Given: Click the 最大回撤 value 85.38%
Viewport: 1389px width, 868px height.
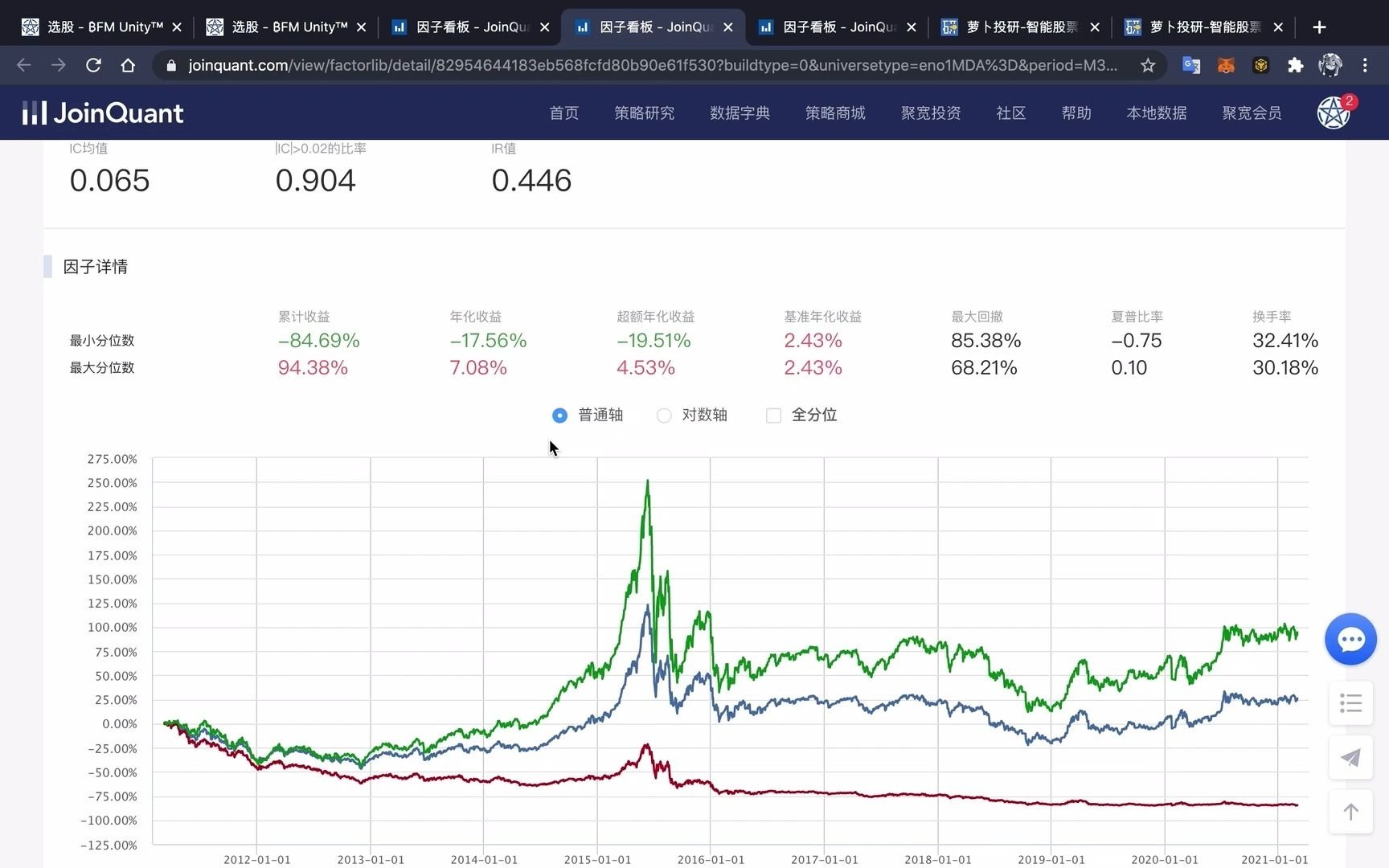Looking at the screenshot, I should click(x=986, y=341).
